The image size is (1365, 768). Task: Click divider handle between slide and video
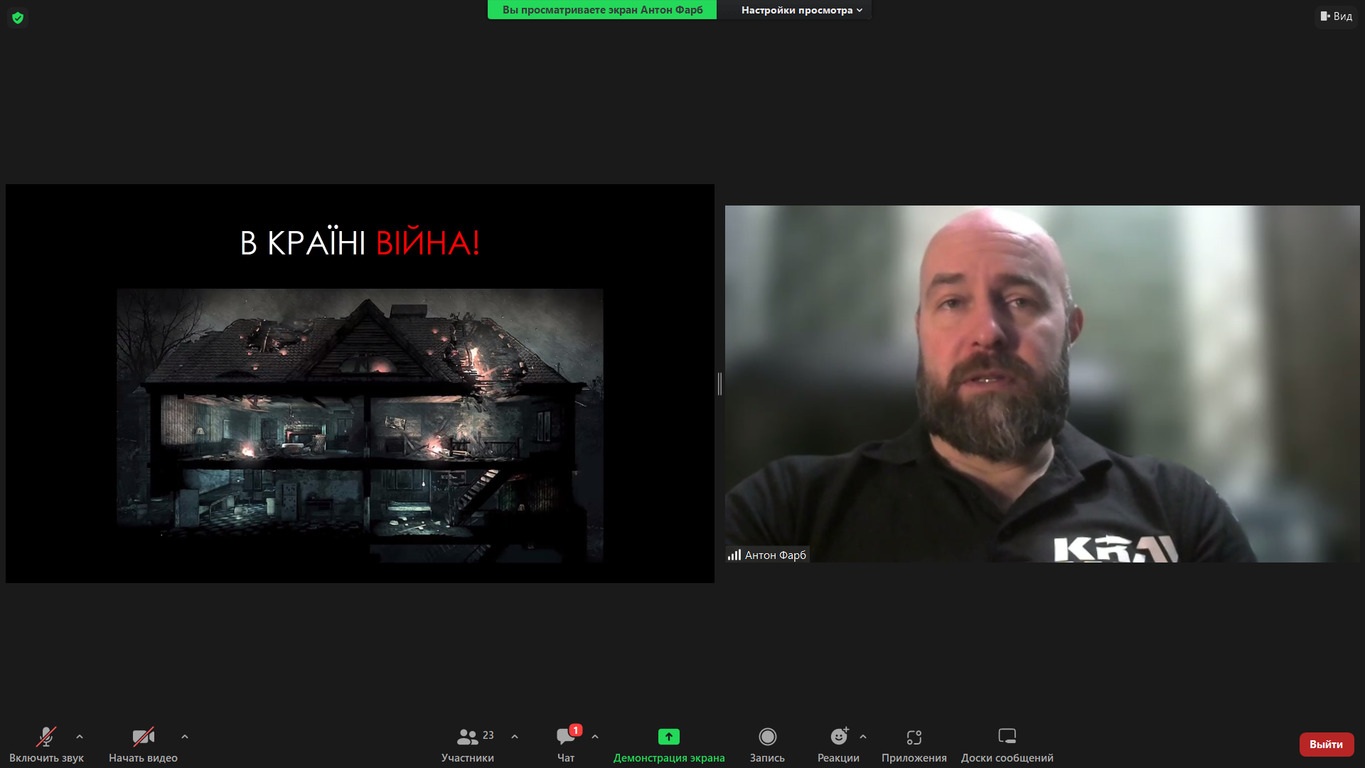(x=719, y=383)
